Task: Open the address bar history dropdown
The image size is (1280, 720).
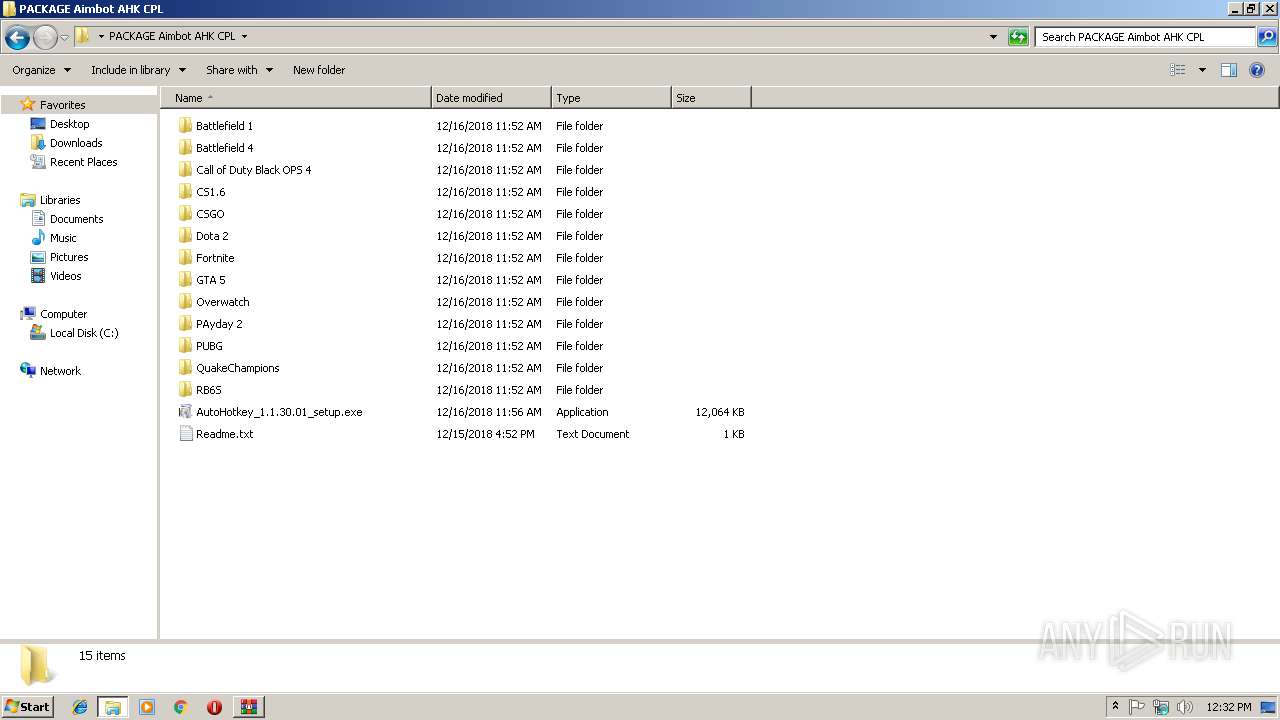Action: 993,37
